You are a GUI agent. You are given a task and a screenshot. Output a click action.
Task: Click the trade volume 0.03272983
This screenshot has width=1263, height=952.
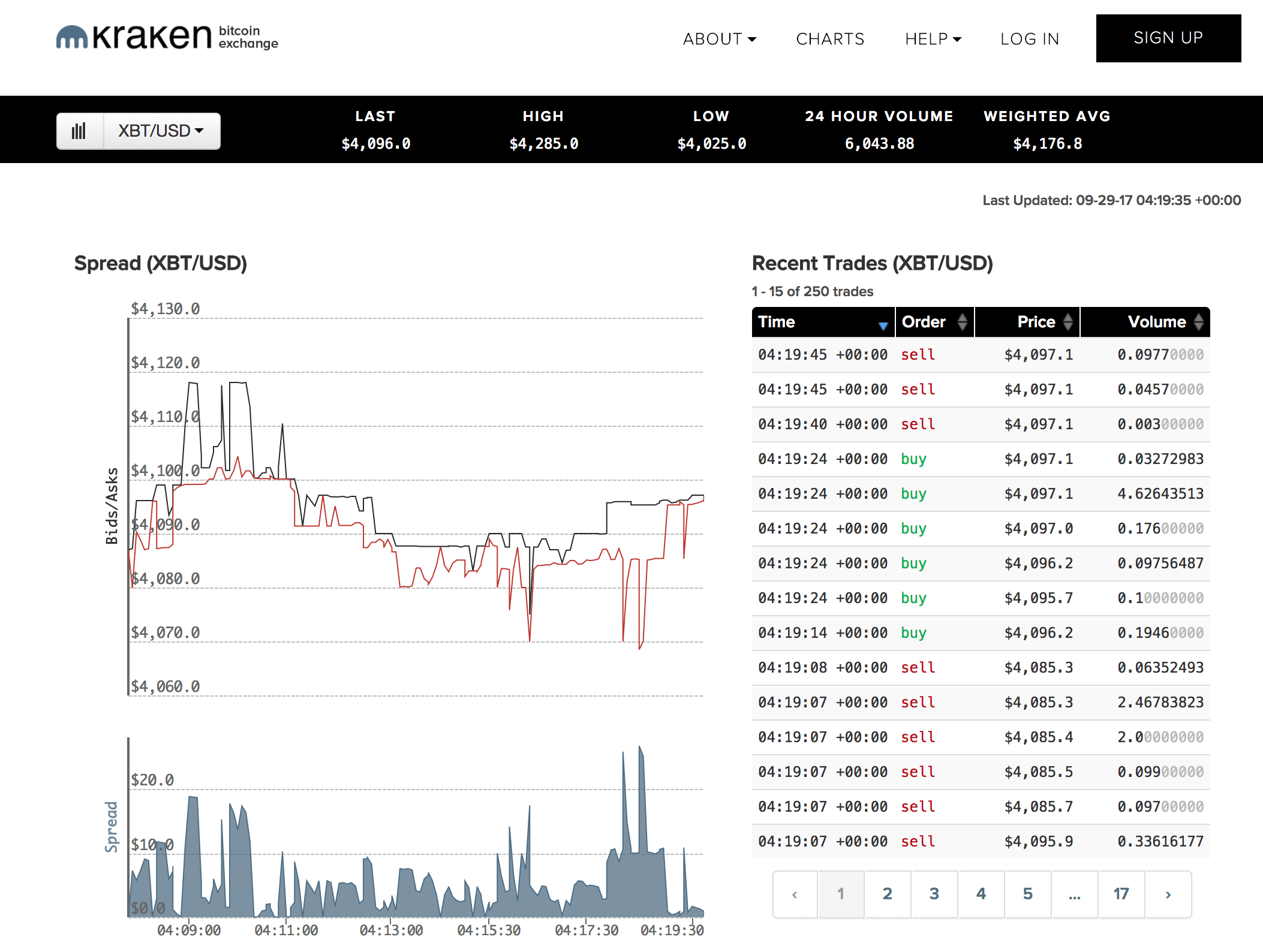1160,459
